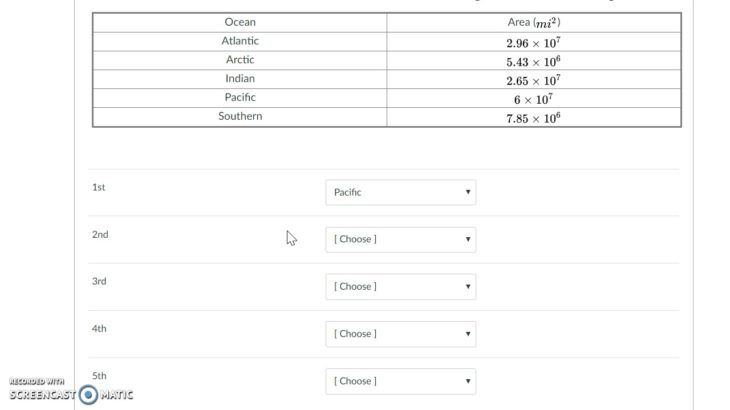The height and width of the screenshot is (410, 730).
Task: Open the 2nd place Choose dropdown
Action: pyautogui.click(x=400, y=239)
